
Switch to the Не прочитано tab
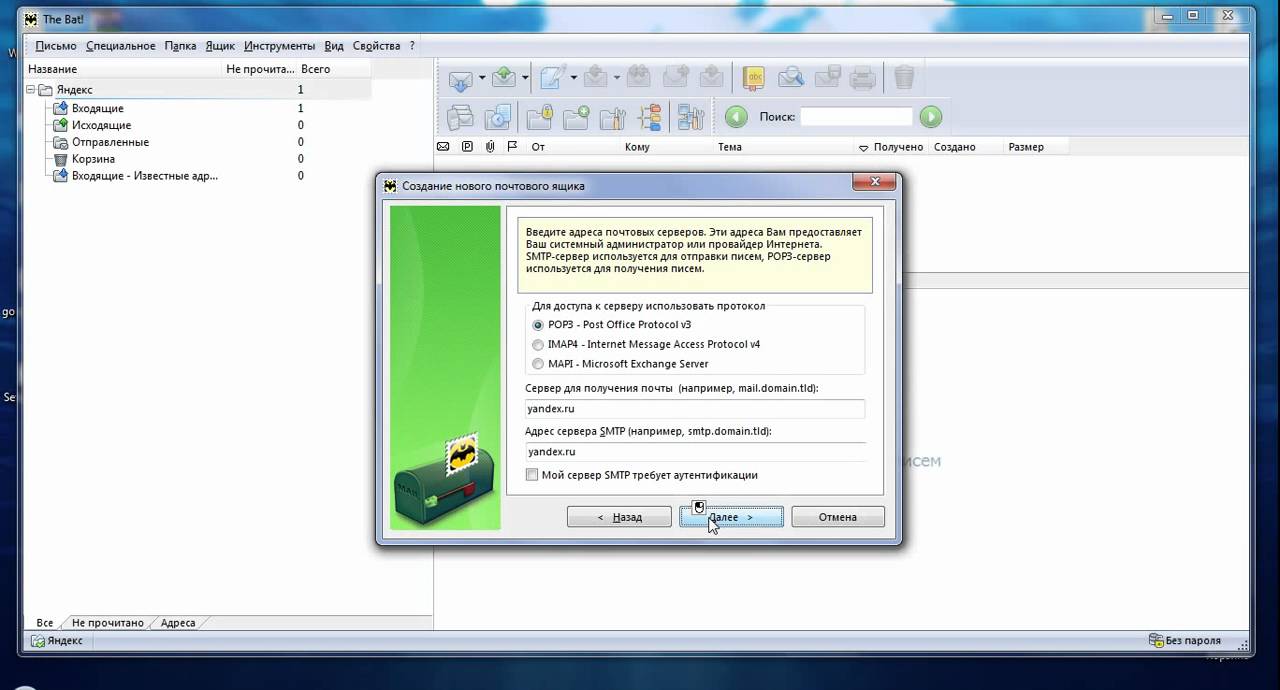(107, 623)
